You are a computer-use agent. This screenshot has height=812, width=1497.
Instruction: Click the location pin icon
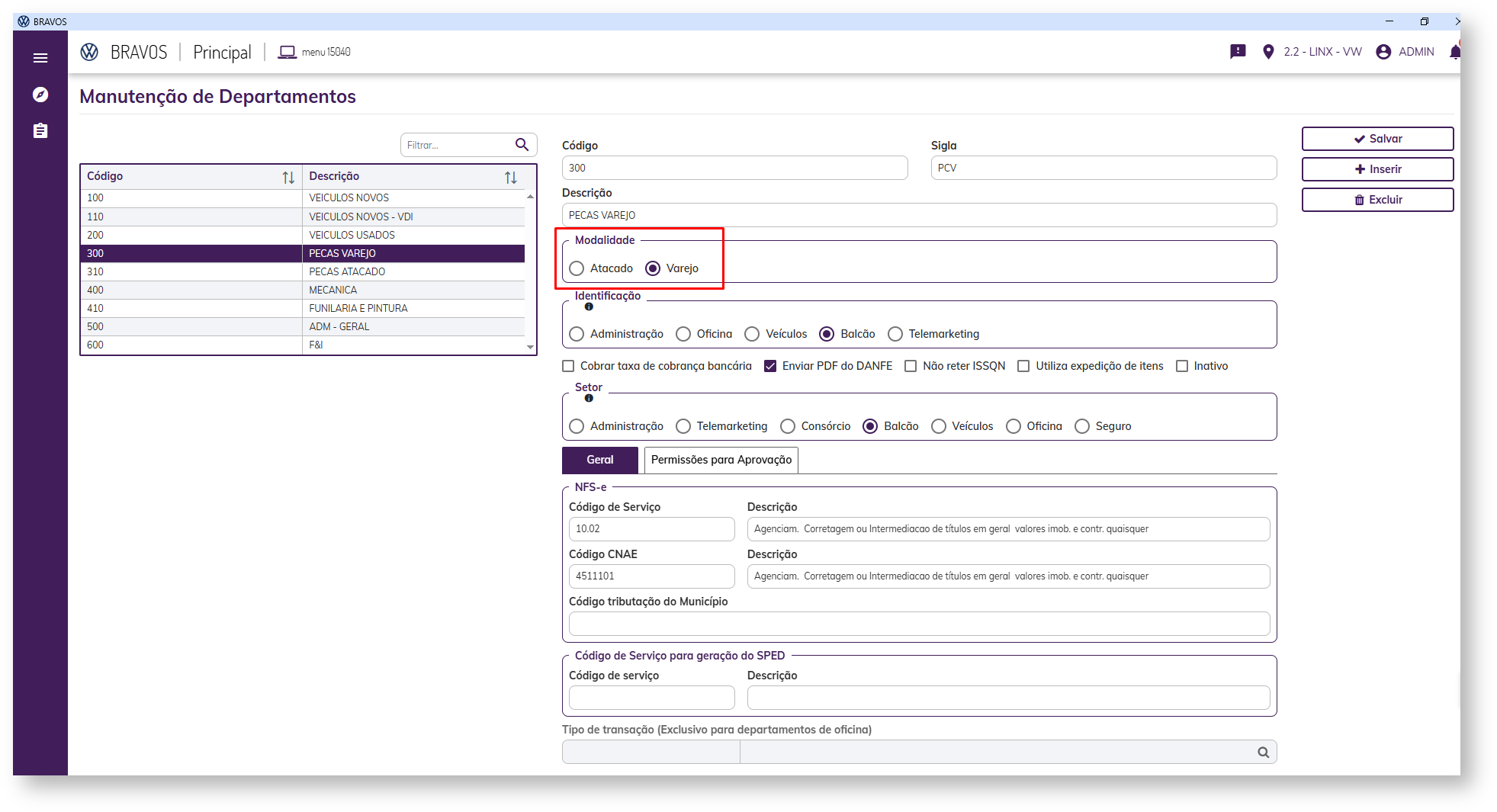(1268, 52)
